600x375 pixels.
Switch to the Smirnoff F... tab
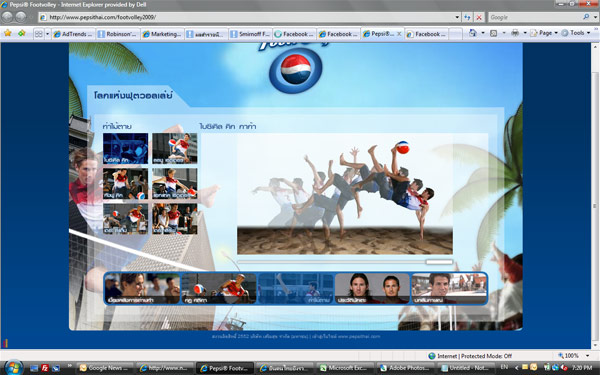click(x=251, y=34)
